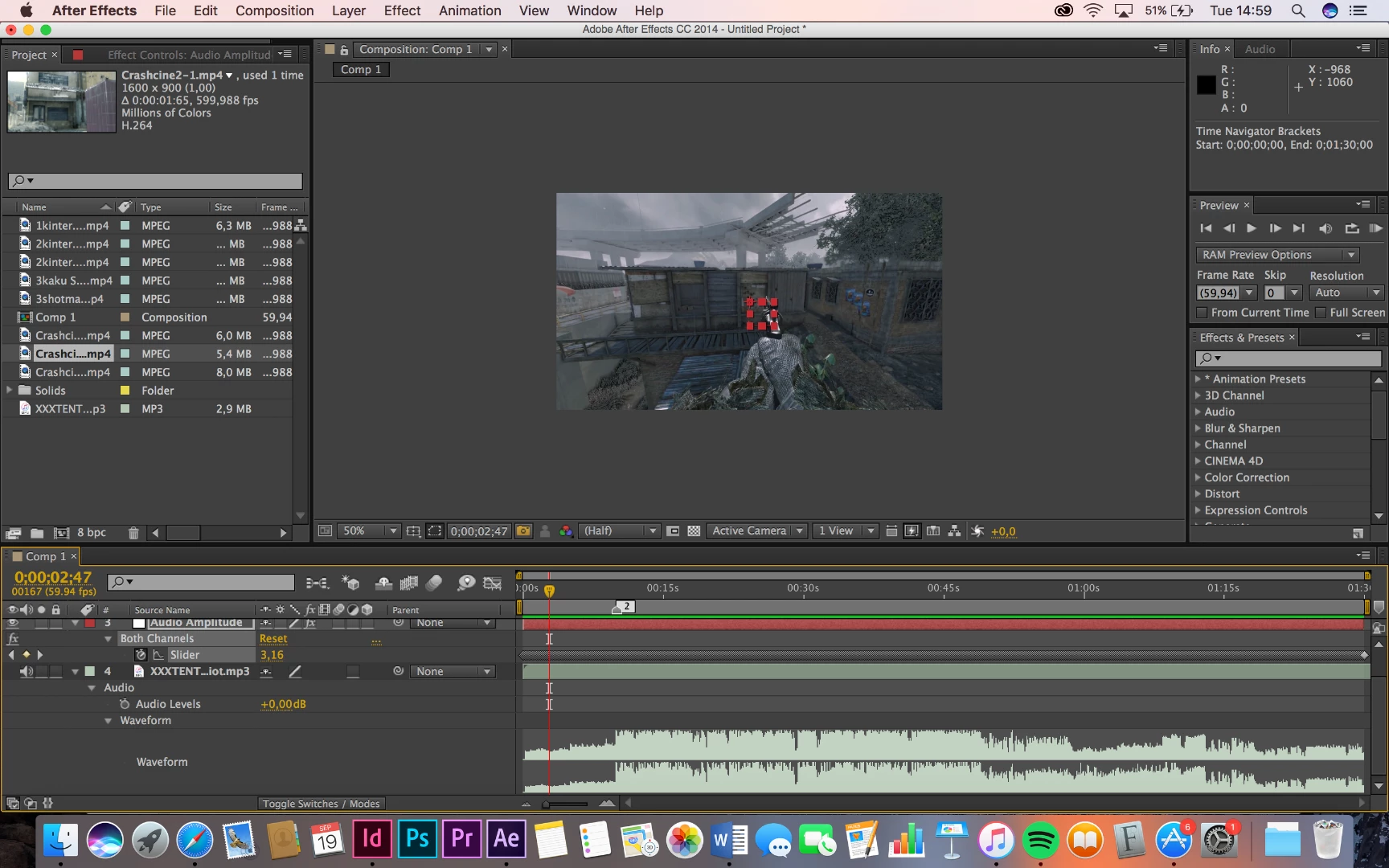Jump to first frame in Preview
The image size is (1389, 868).
coord(1206,228)
